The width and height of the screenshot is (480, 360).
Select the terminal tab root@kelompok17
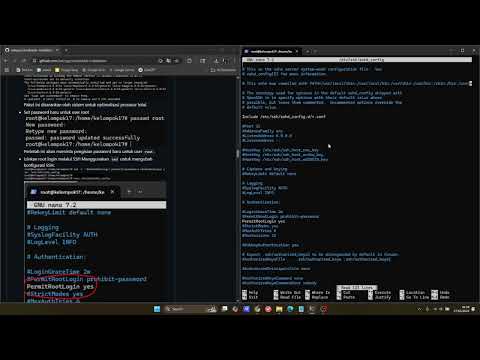pyautogui.click(x=271, y=51)
